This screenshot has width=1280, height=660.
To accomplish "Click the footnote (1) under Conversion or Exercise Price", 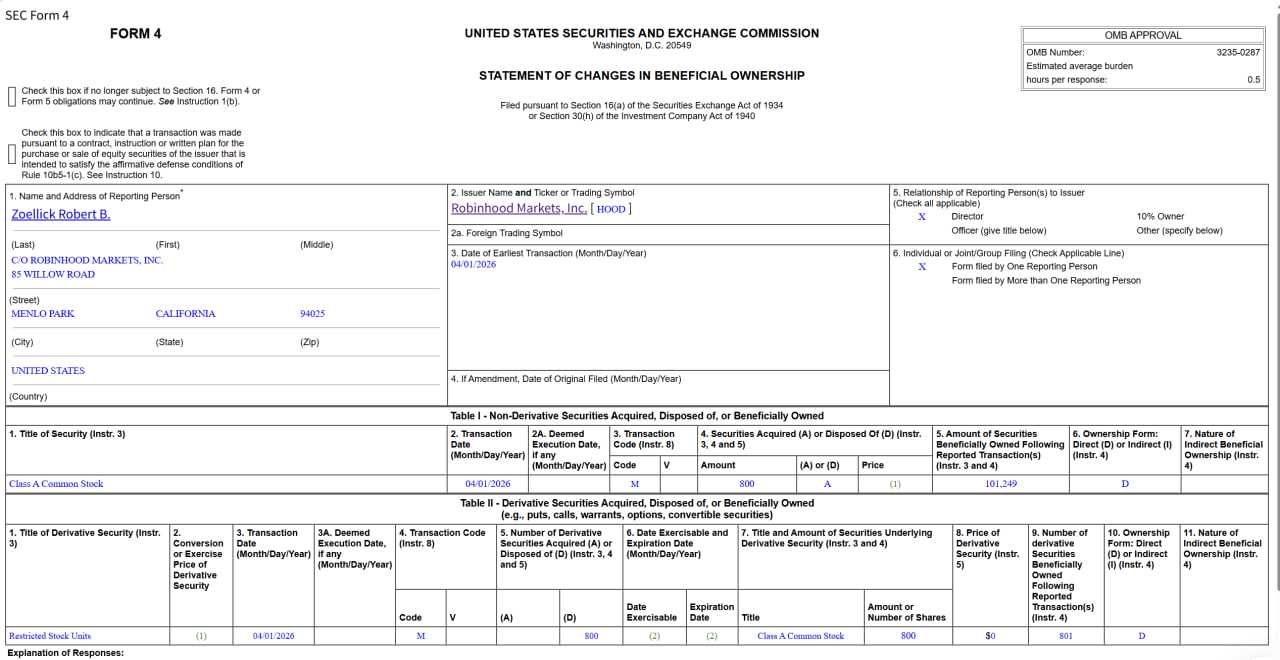I will (x=201, y=636).
